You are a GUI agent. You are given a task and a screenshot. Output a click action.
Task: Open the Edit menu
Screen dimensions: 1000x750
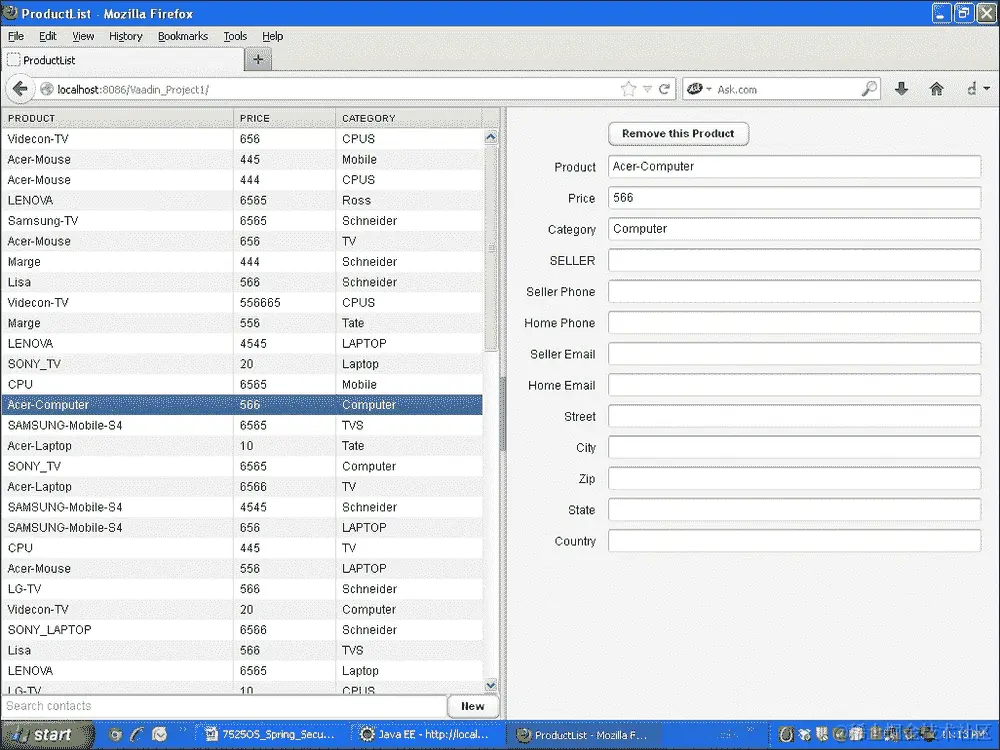[48, 36]
